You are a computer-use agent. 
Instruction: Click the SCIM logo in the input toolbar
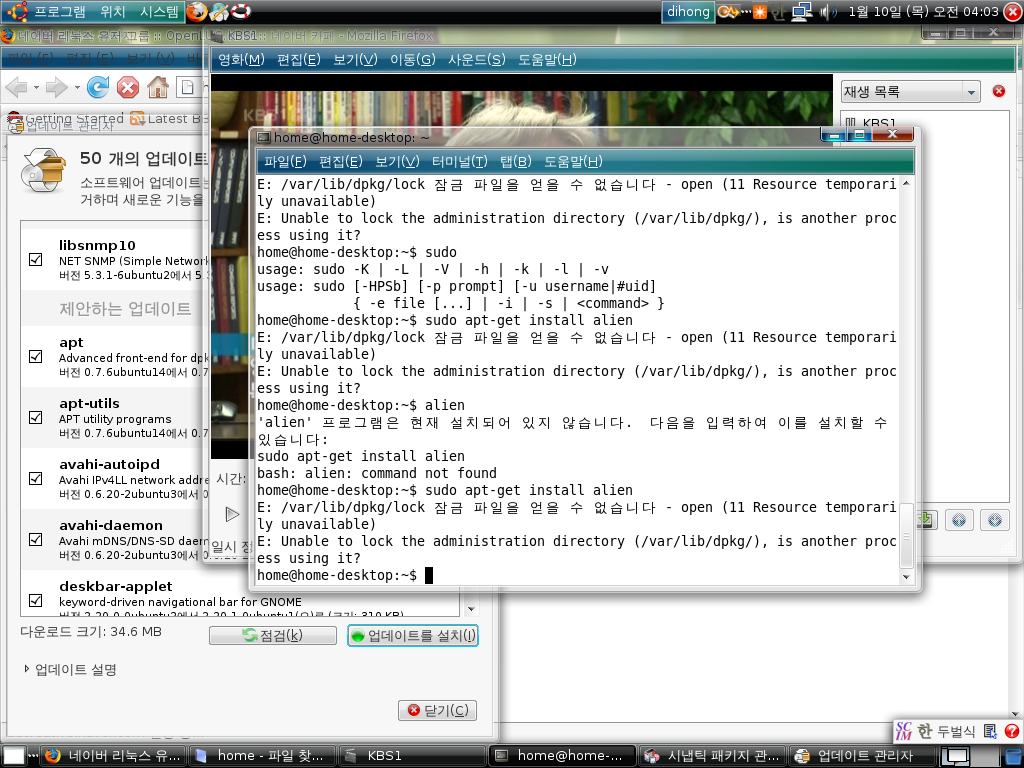coord(904,731)
